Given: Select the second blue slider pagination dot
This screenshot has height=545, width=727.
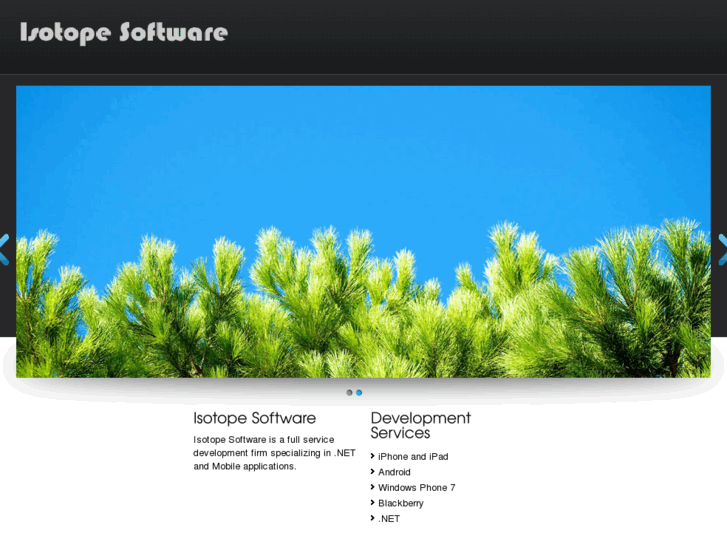Looking at the screenshot, I should 359,393.
